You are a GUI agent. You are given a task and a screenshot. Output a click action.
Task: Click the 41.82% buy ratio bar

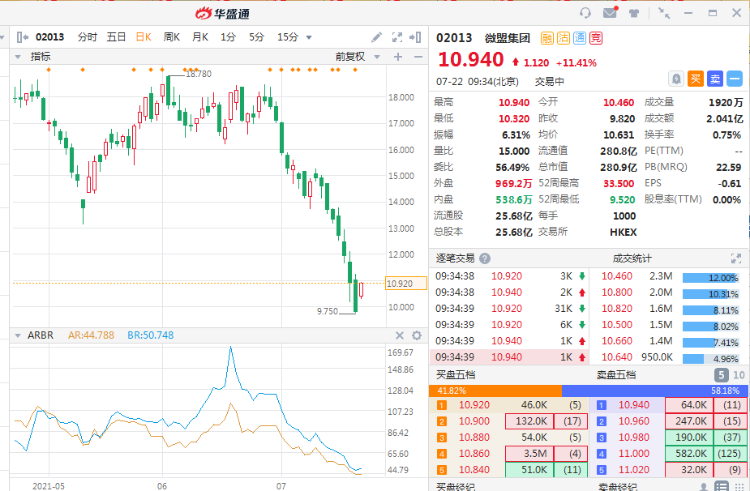tap(496, 391)
